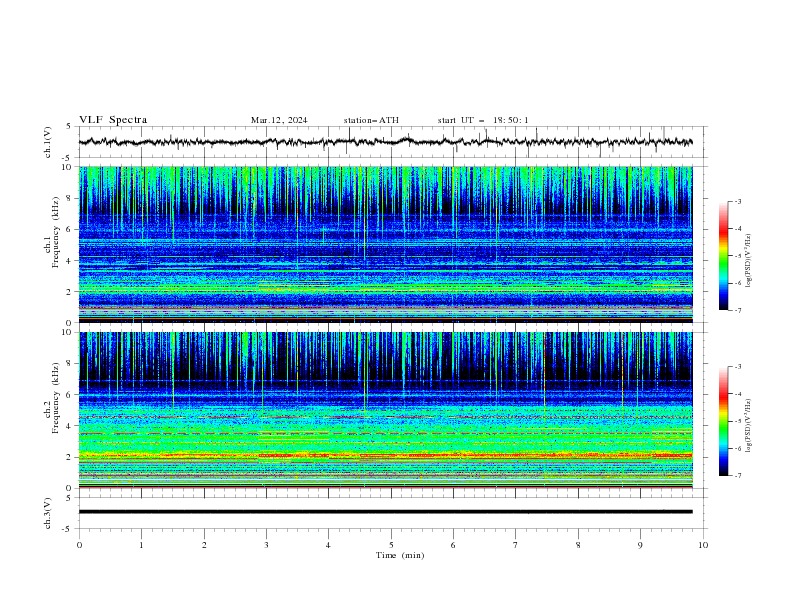Select the "start UT = 18:50:1" text
The image size is (792, 612).
tap(483, 120)
